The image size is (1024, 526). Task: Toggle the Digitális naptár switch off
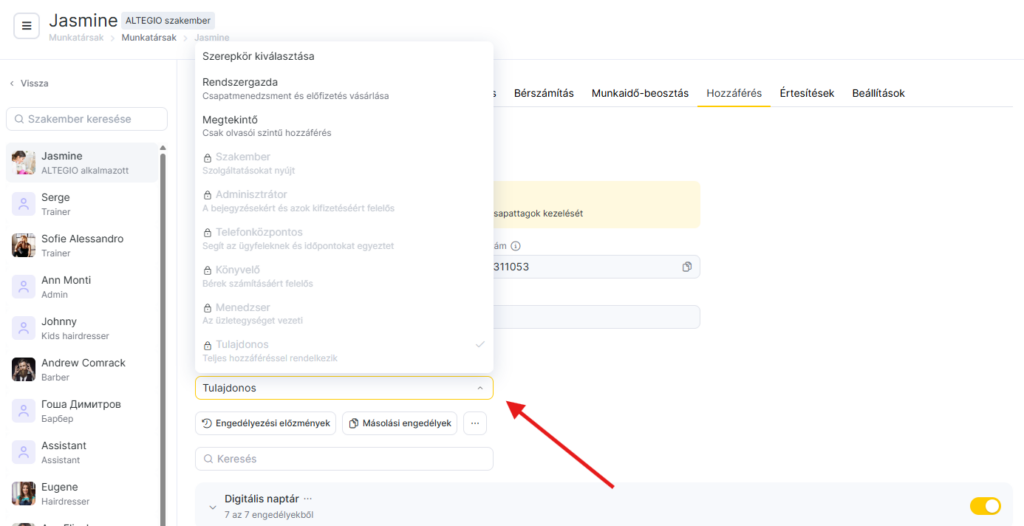pyautogui.click(x=984, y=506)
